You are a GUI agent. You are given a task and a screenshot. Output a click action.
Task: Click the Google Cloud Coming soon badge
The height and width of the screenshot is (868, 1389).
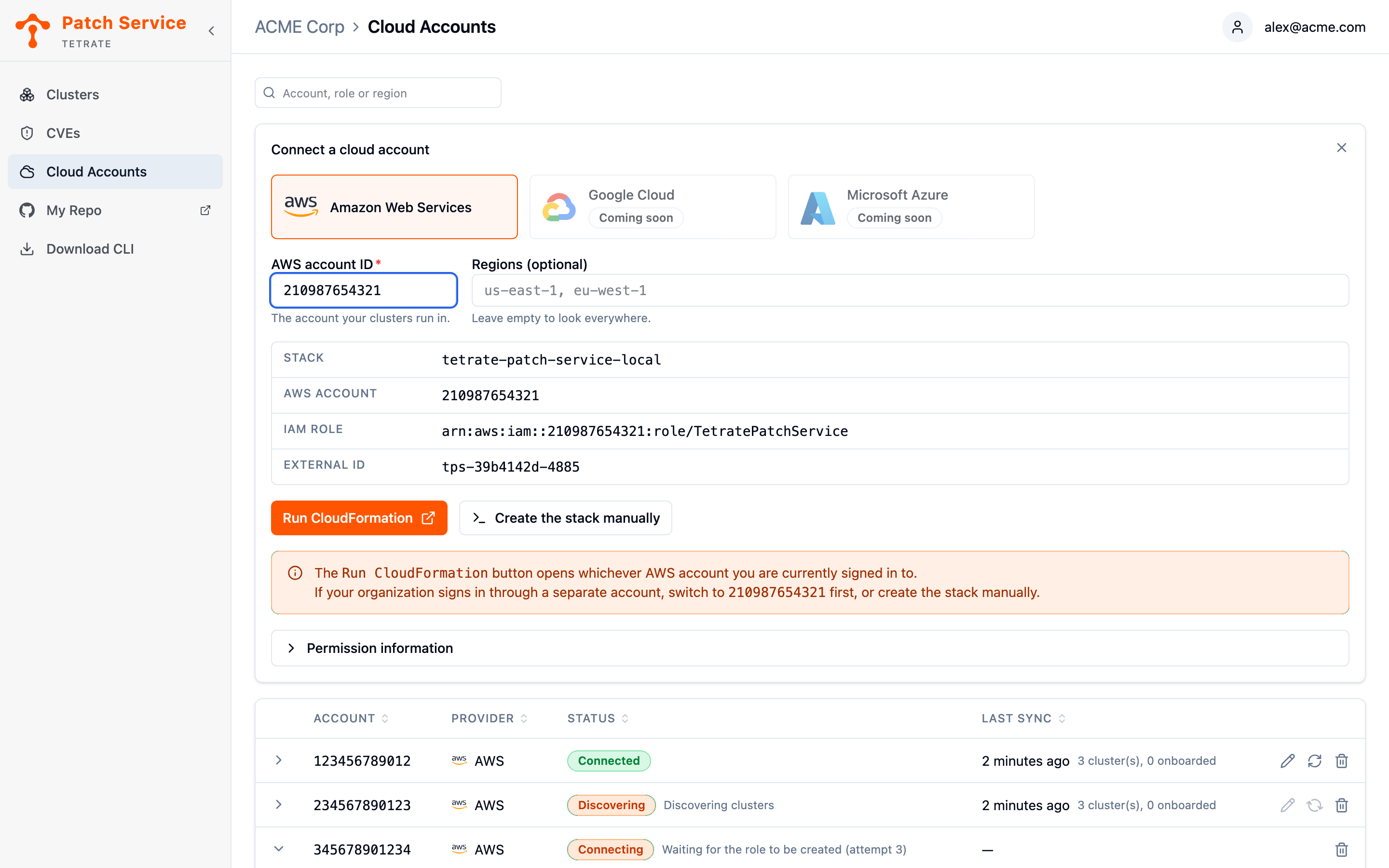click(635, 217)
